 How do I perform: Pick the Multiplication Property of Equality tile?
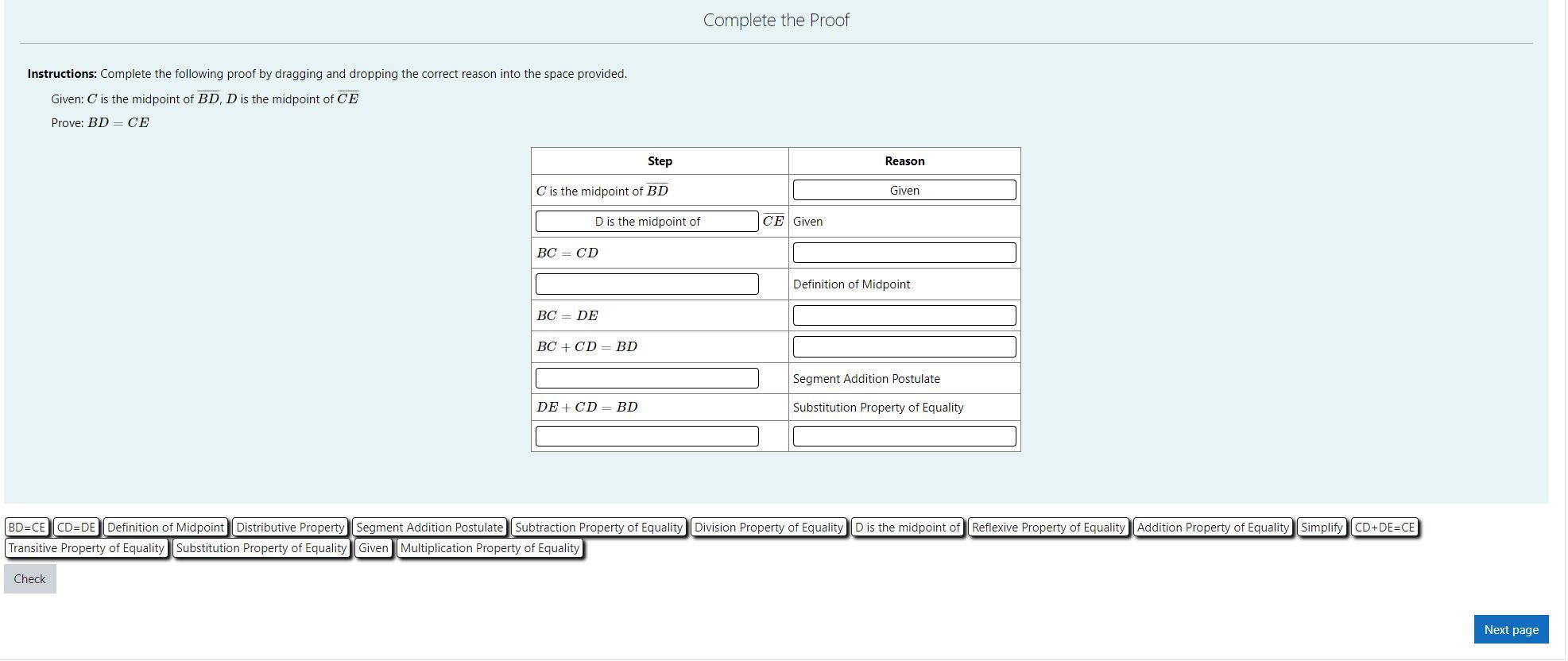[x=490, y=548]
